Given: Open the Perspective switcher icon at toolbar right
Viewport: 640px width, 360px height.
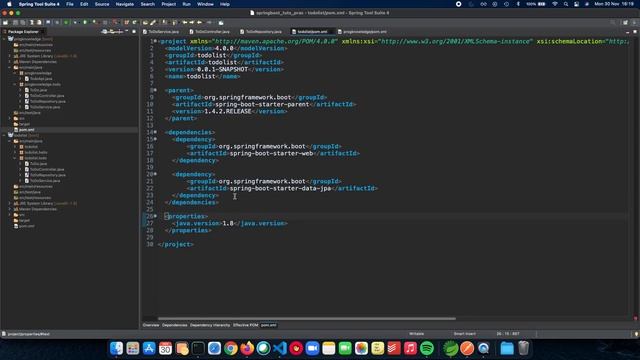Looking at the screenshot, I should pyautogui.click(x=625, y=22).
